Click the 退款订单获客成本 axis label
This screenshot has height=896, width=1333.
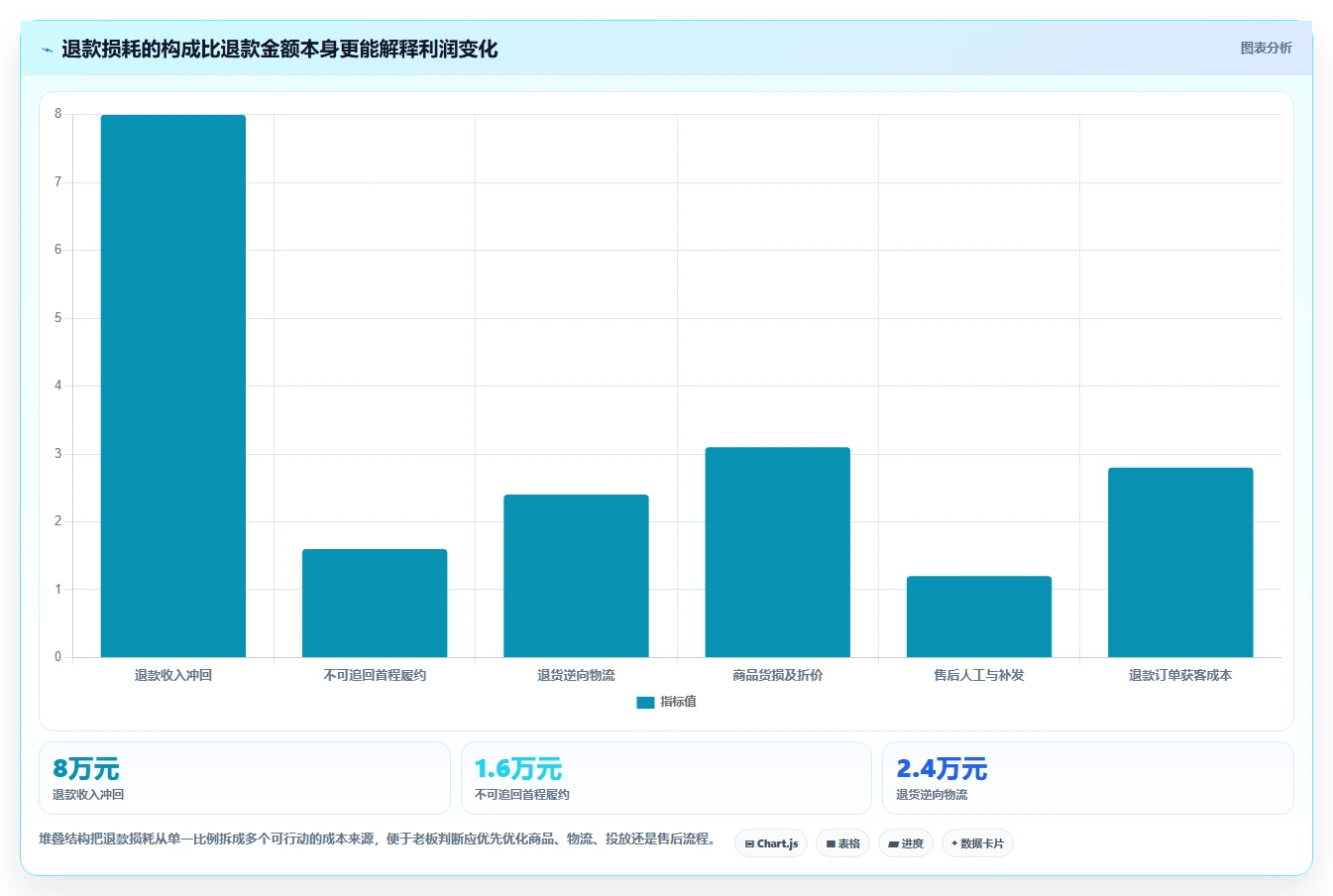click(1180, 675)
